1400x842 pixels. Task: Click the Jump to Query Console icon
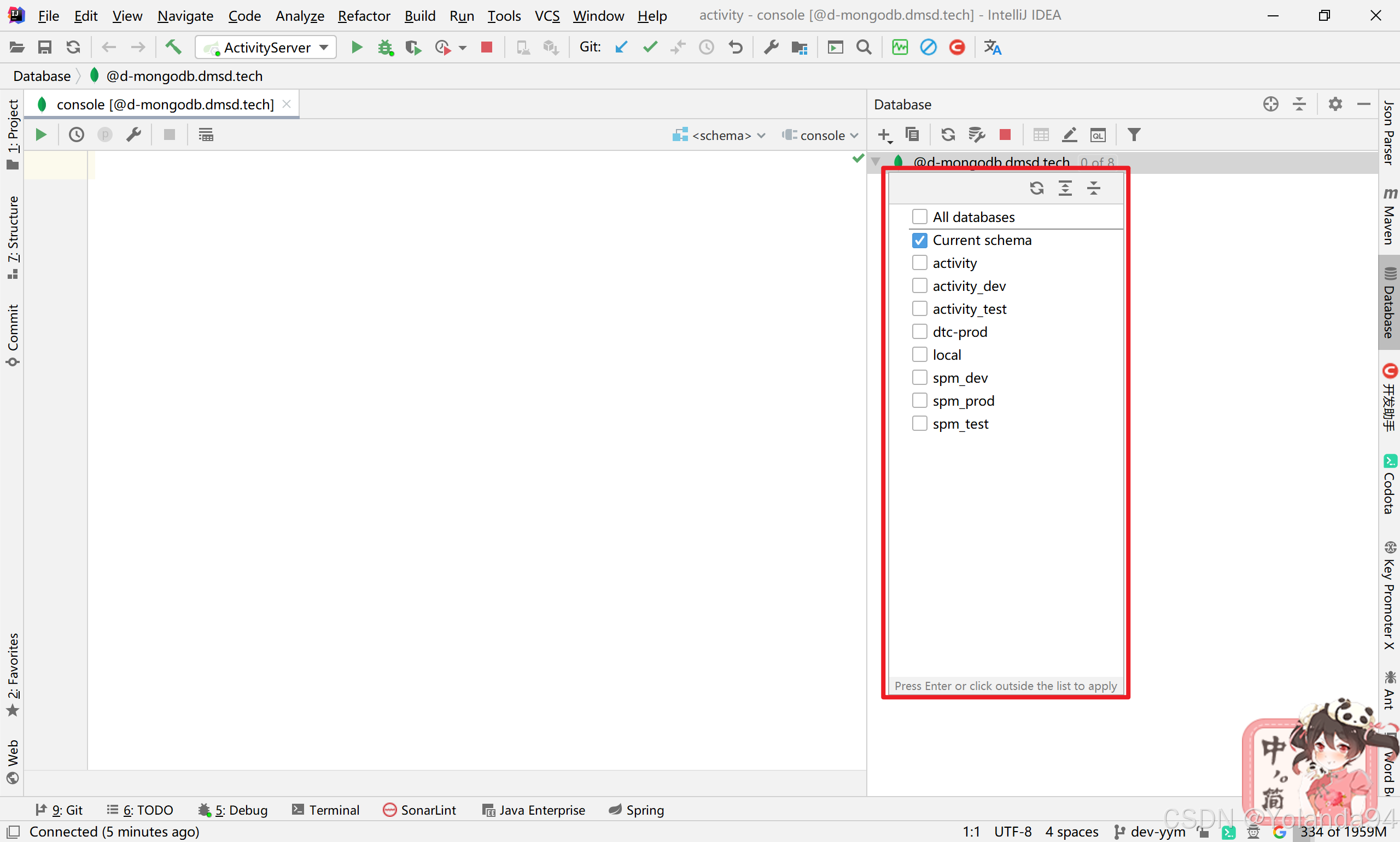[1098, 135]
